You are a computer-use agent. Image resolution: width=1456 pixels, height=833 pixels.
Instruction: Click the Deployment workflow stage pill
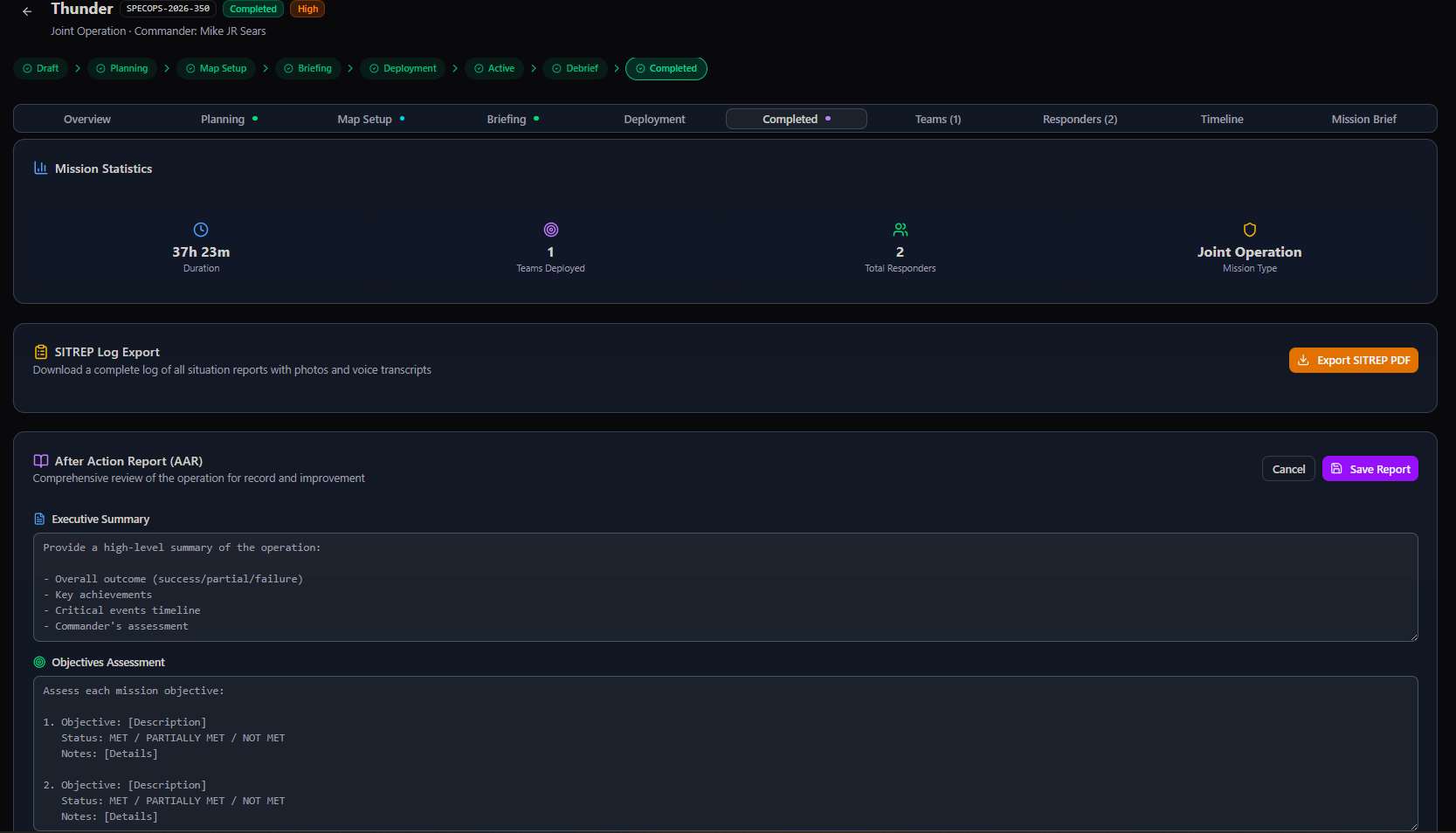pyautogui.click(x=403, y=68)
